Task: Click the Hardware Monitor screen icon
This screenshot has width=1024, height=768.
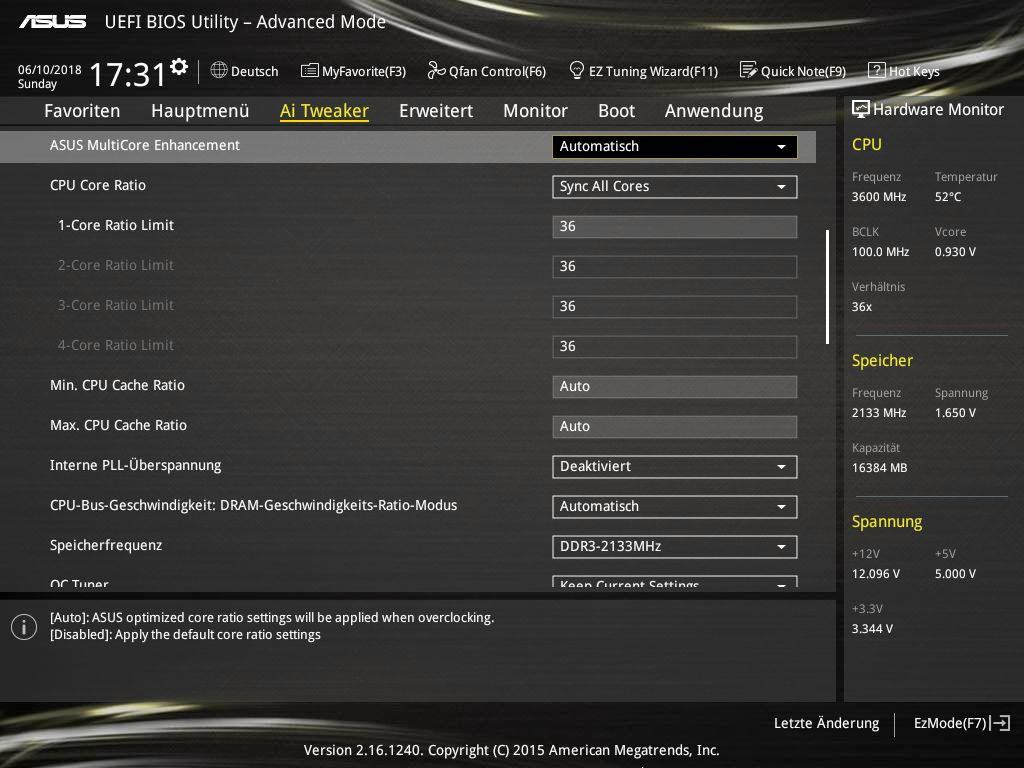Action: 861,109
